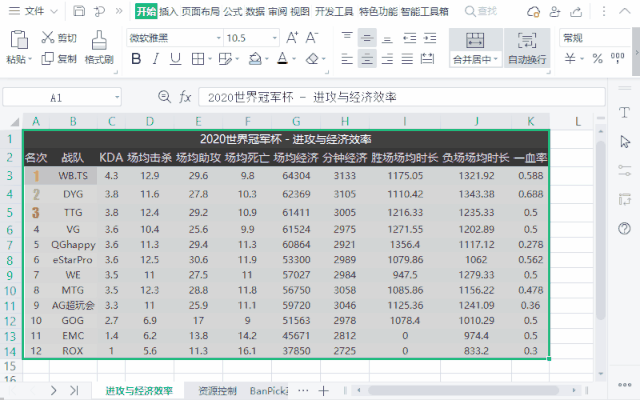640x400 pixels.
Task: Expand the Paste options arrow
Action: click(x=30, y=60)
